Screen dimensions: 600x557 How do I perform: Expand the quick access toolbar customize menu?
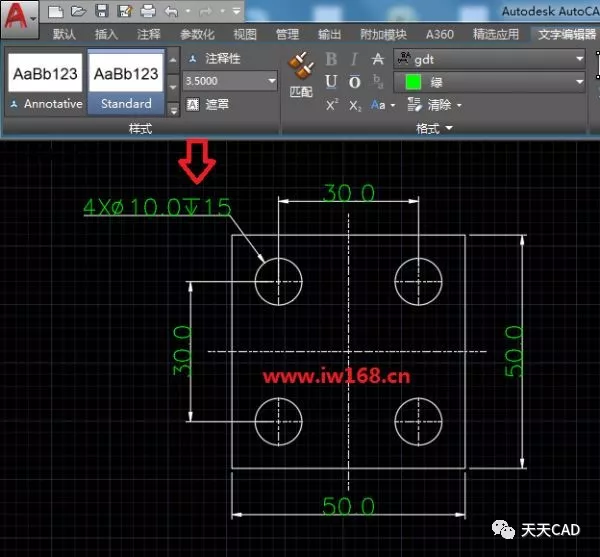tap(236, 11)
